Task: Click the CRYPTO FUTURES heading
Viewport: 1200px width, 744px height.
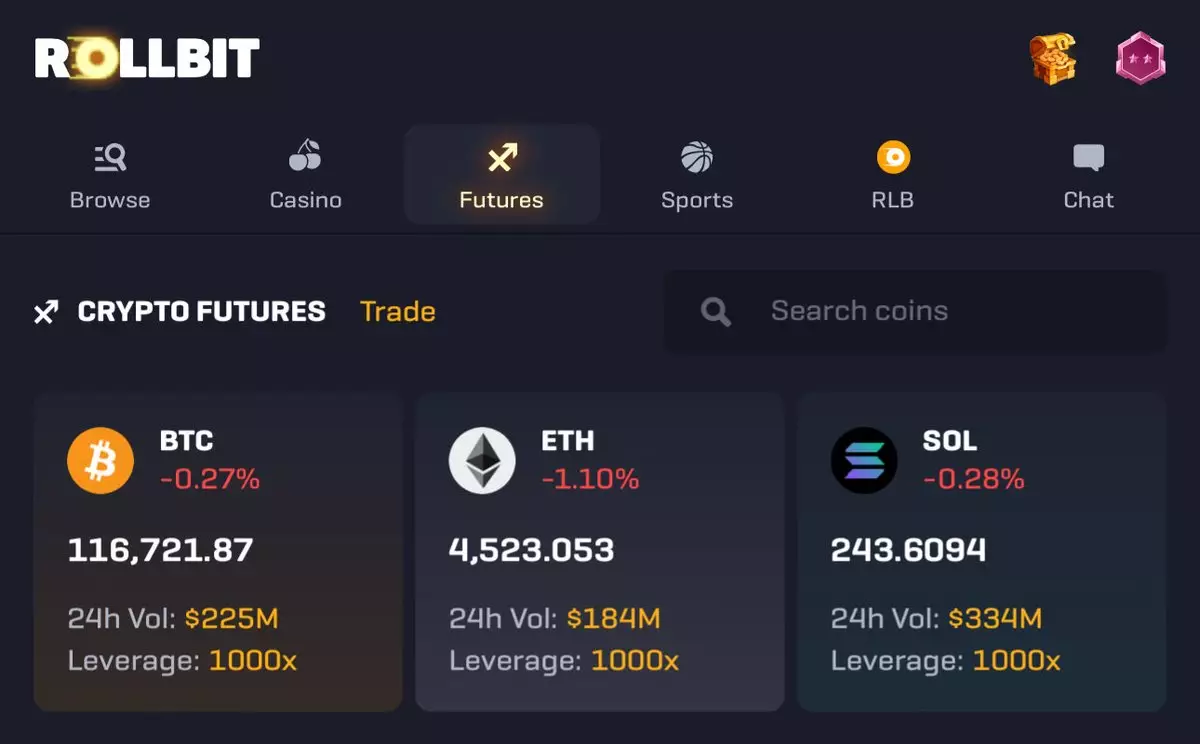Action: [x=202, y=312]
